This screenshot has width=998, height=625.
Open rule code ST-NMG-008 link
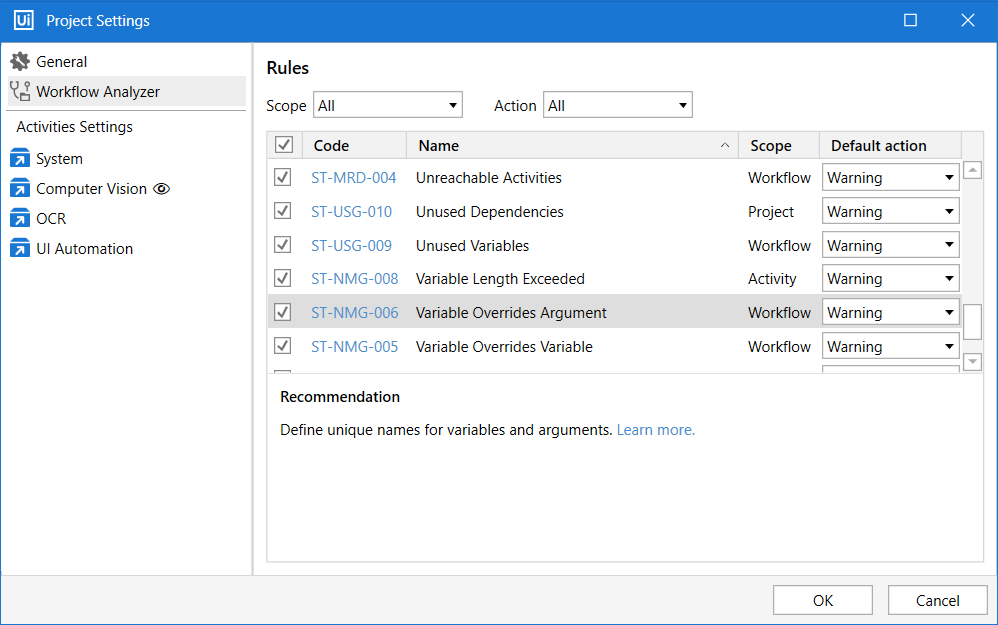[354, 279]
